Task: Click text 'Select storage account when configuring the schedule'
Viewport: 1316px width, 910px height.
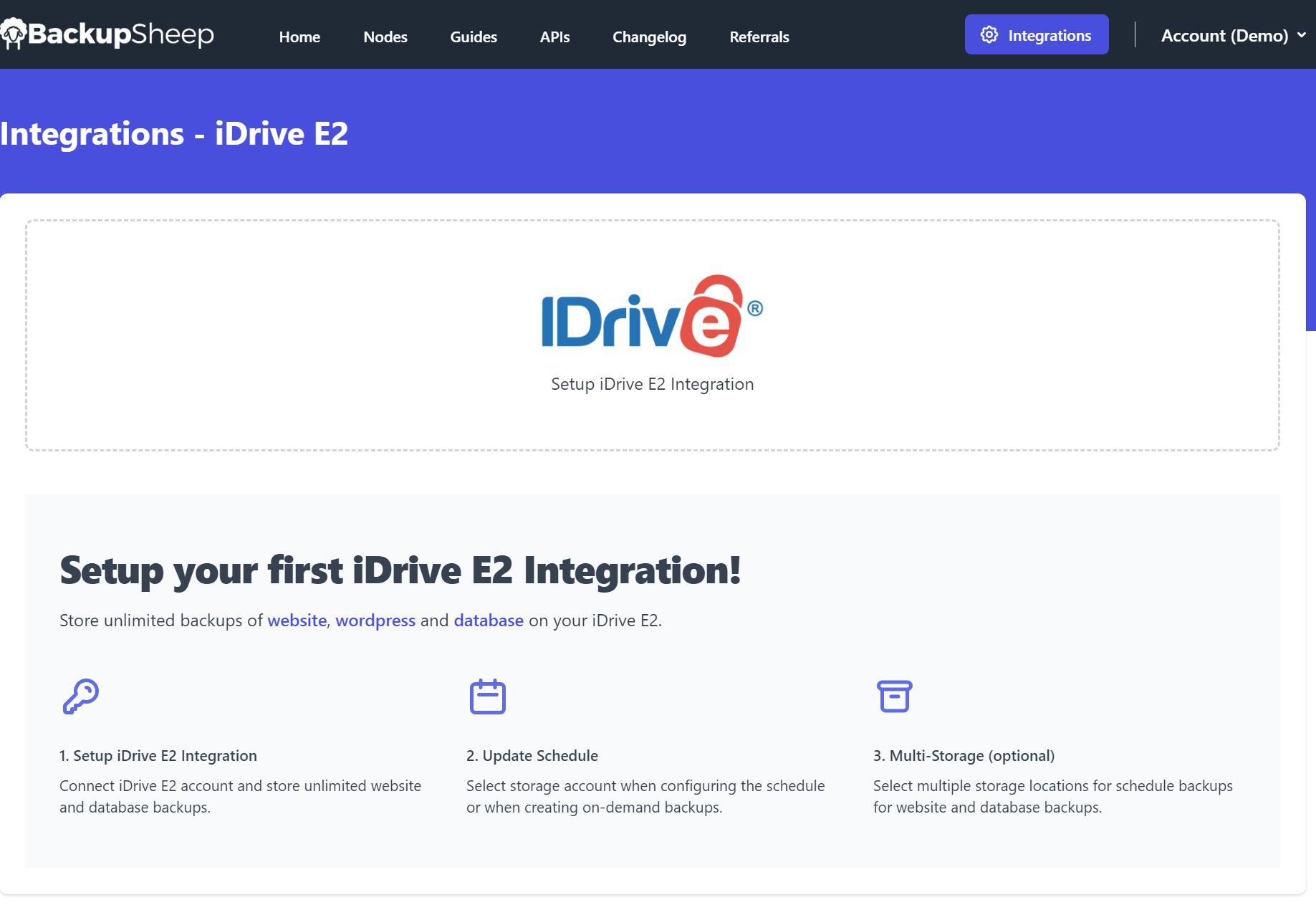Action: point(645,786)
